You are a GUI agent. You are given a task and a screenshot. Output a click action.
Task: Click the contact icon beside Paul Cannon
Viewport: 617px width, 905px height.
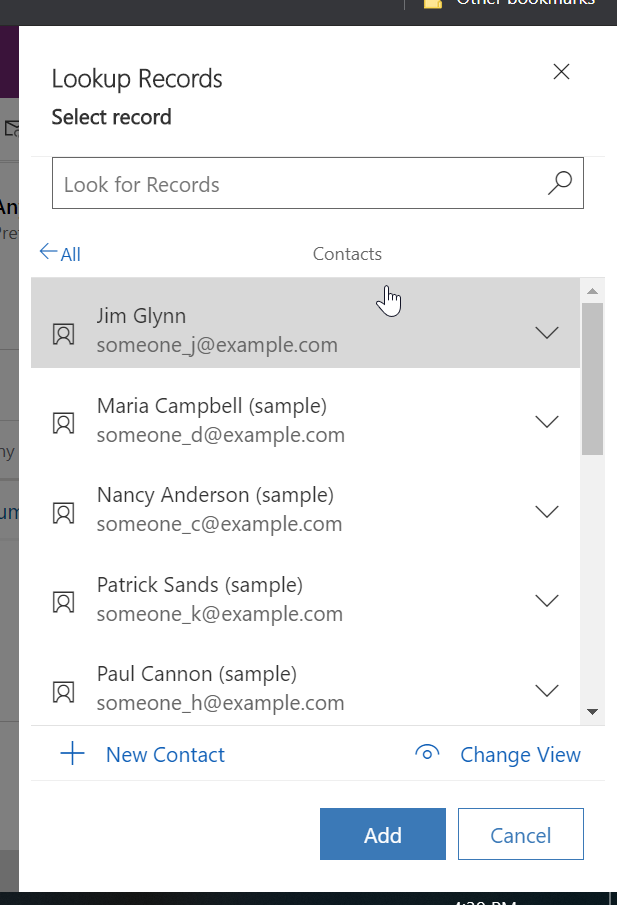[x=64, y=690]
